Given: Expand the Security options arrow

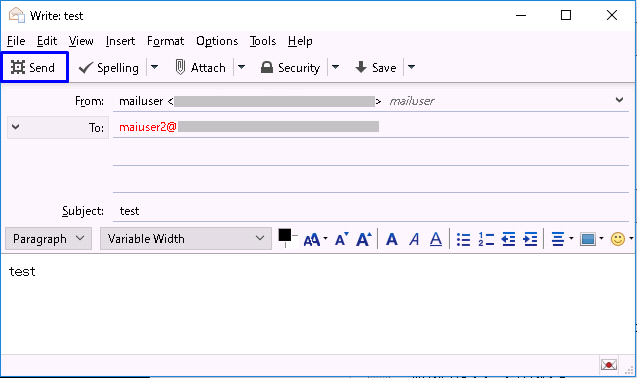Looking at the screenshot, I should click(335, 67).
